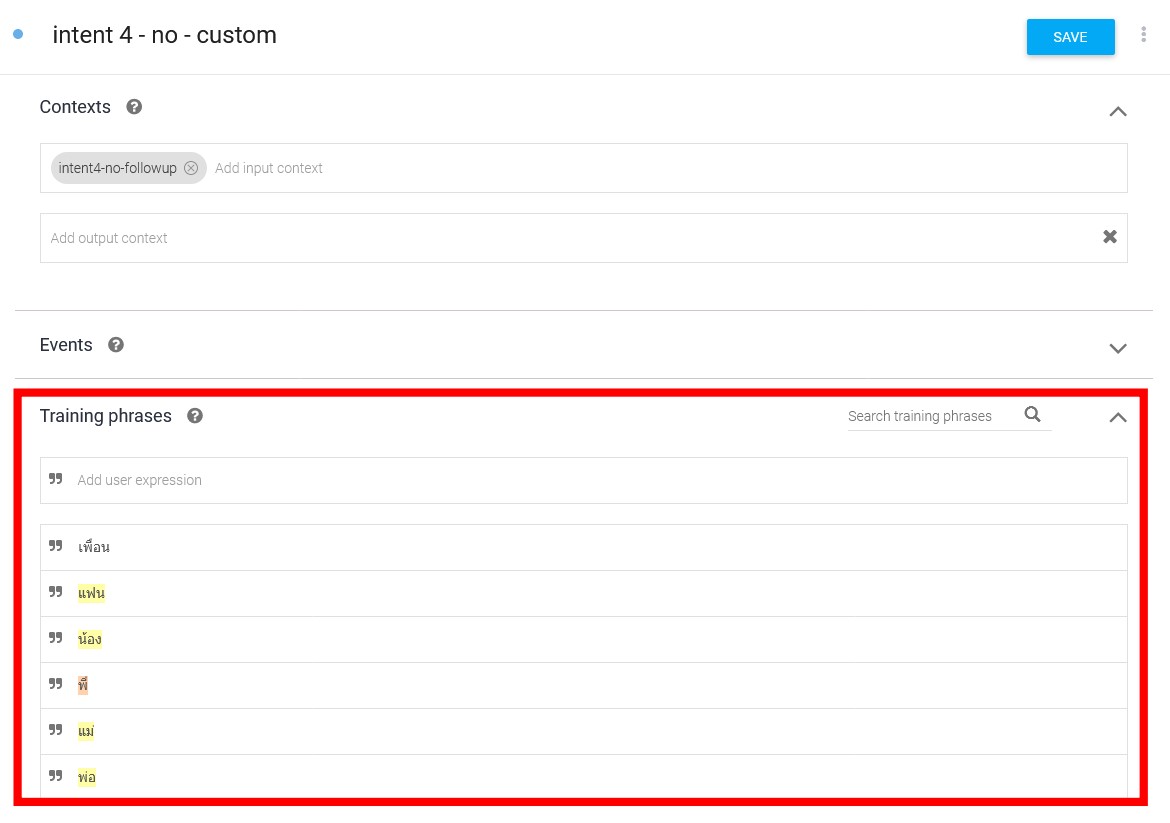Expand the Events section chevron
The height and width of the screenshot is (823, 1170).
pos(1117,348)
